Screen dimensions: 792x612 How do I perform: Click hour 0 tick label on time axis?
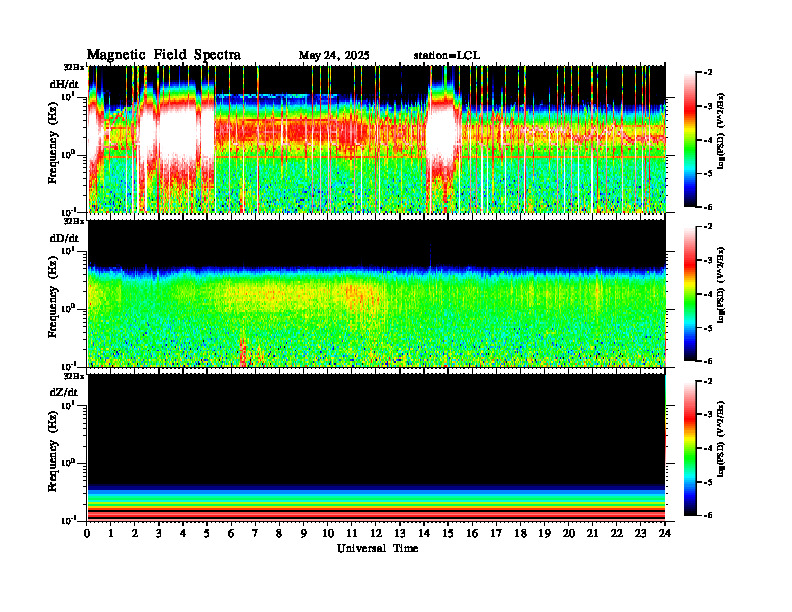pos(87,534)
